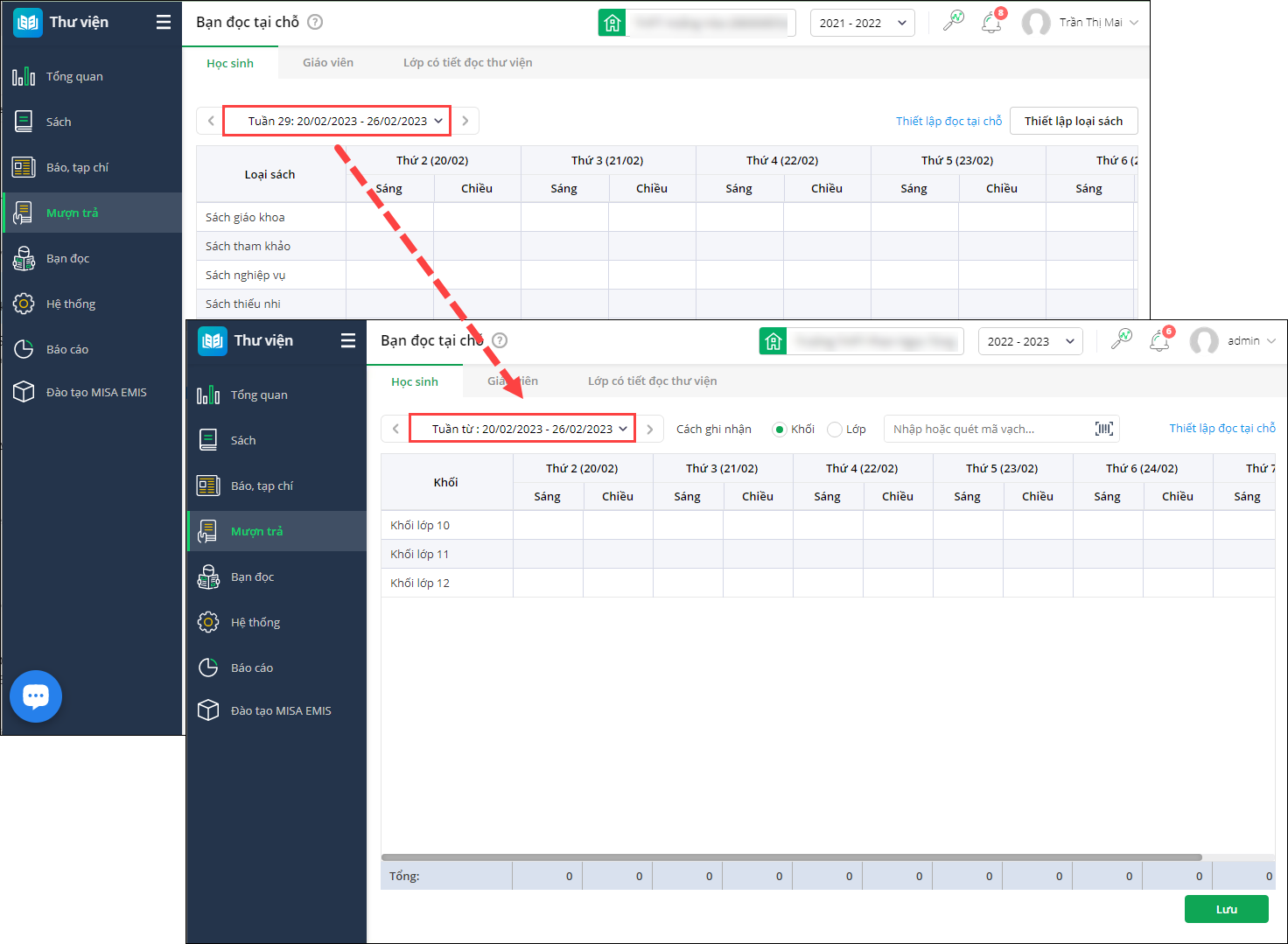Open Sách book icon in back window sidebar
The image size is (1288, 944).
24,122
